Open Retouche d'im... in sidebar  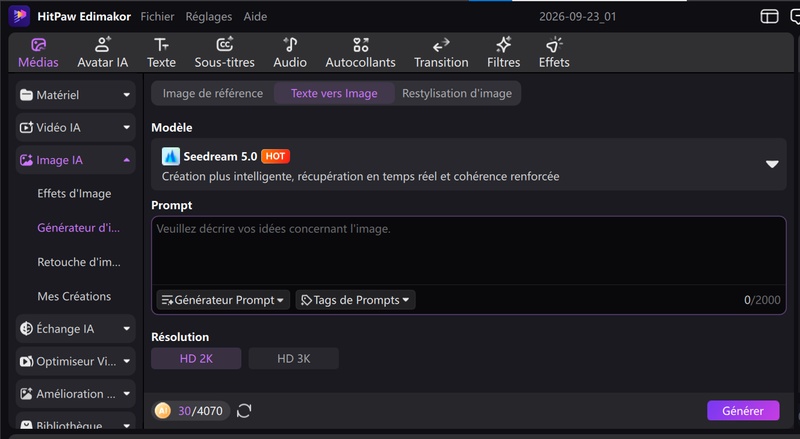point(79,262)
